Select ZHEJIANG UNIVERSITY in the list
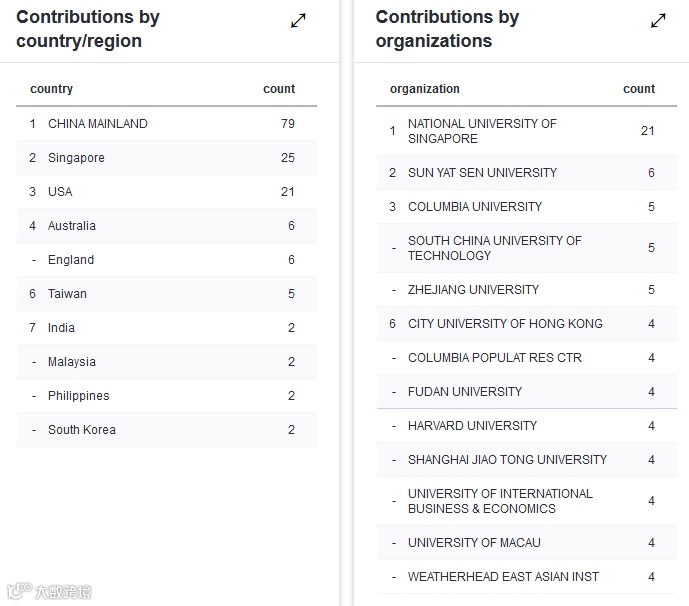 (x=473, y=290)
